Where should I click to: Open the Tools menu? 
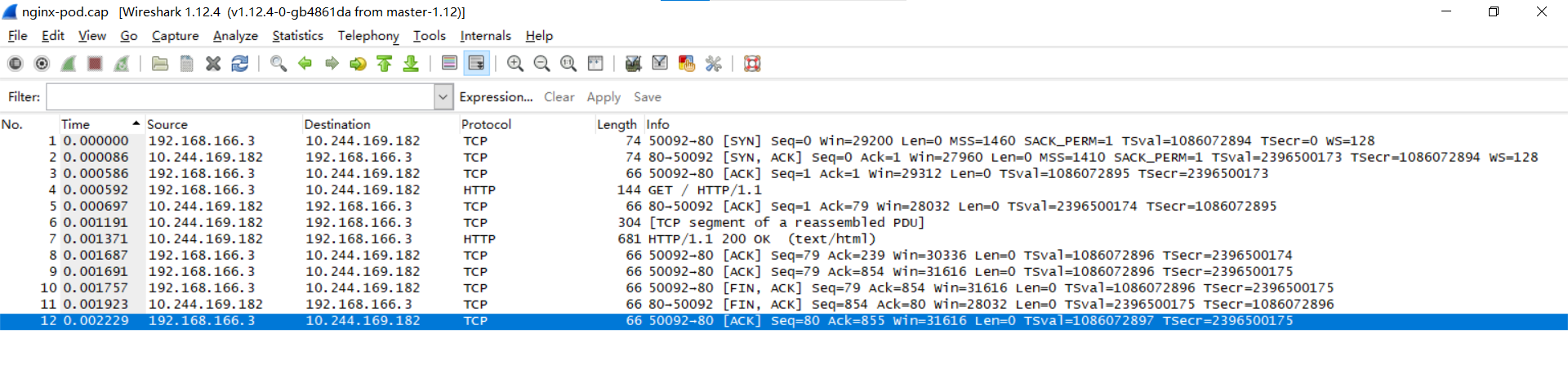tap(430, 36)
